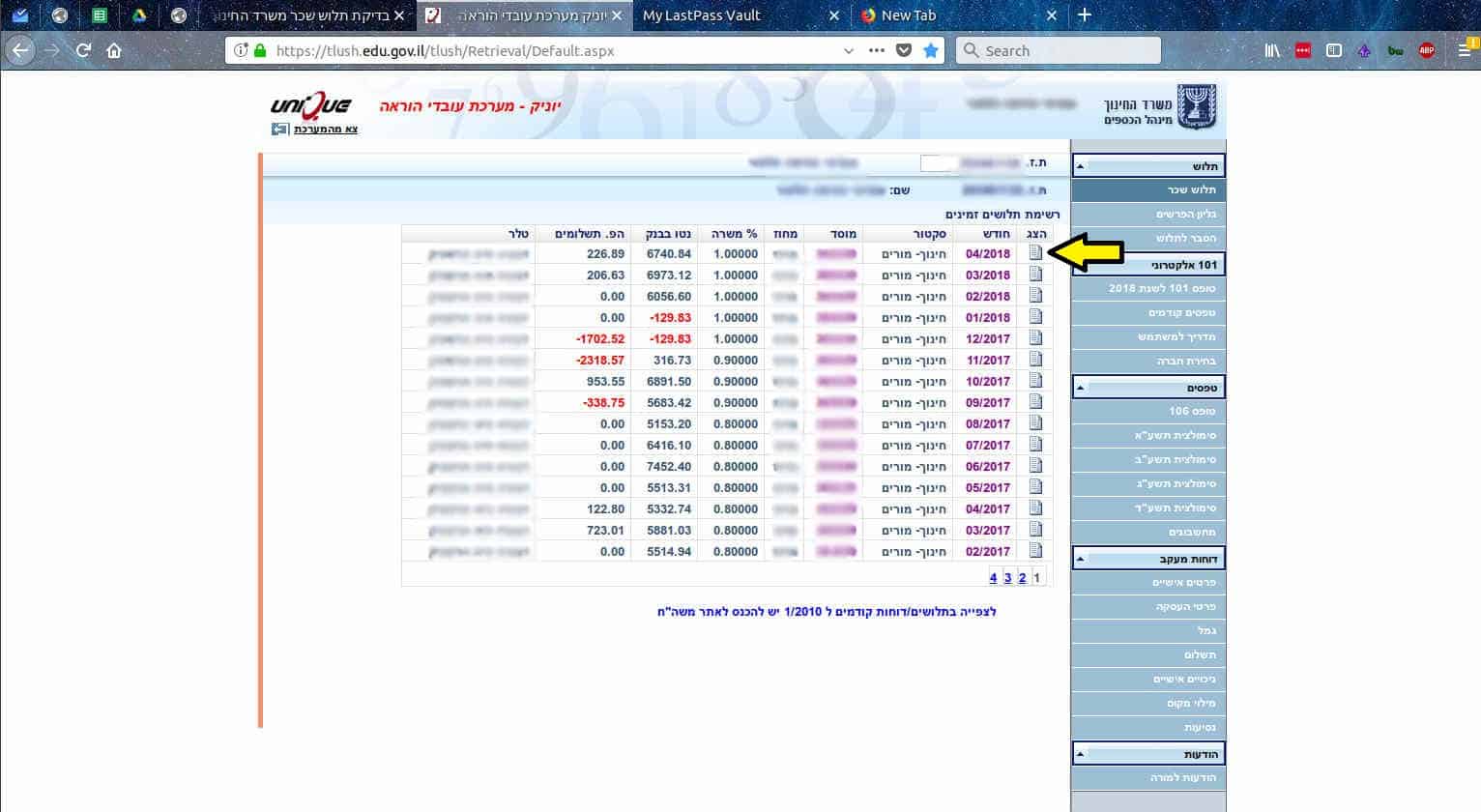Open the Library bookmarks toolbar icon
This screenshot has width=1481, height=812.
click(x=1272, y=50)
